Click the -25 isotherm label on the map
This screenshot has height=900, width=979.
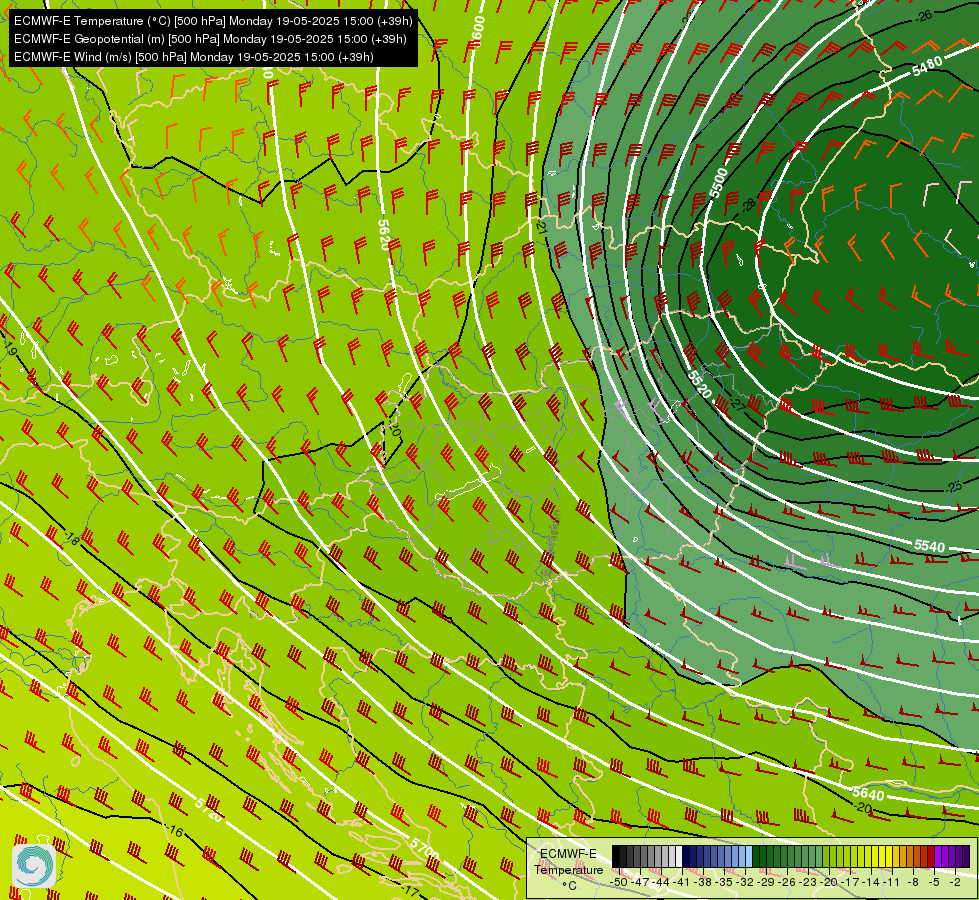pyautogui.click(x=955, y=487)
